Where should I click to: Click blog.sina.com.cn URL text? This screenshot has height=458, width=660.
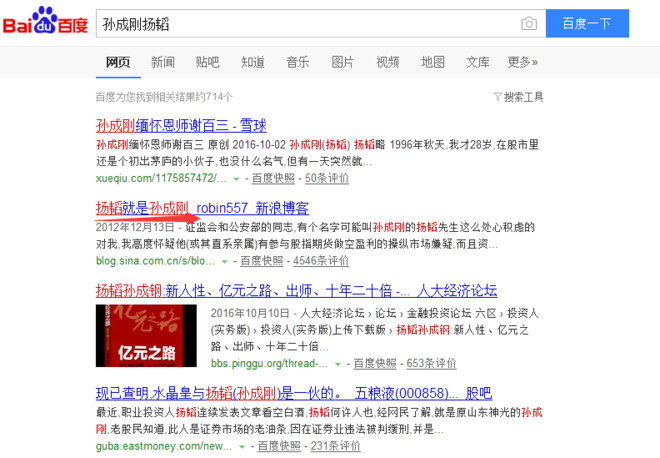pyautogui.click(x=155, y=261)
